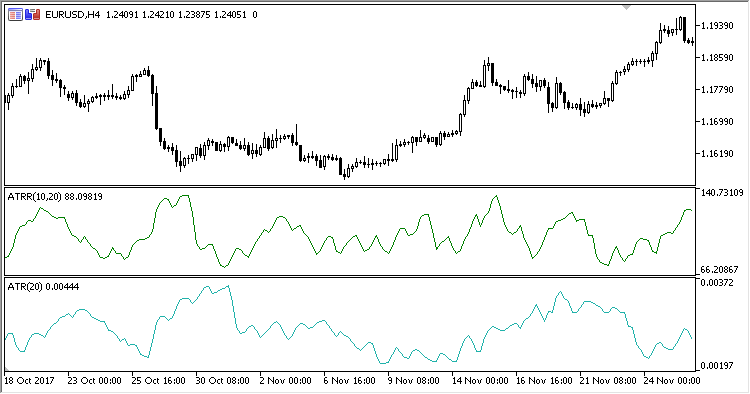Select the low price value 1.23875
Image resolution: width=750 pixels, height=394 pixels.
click(194, 15)
